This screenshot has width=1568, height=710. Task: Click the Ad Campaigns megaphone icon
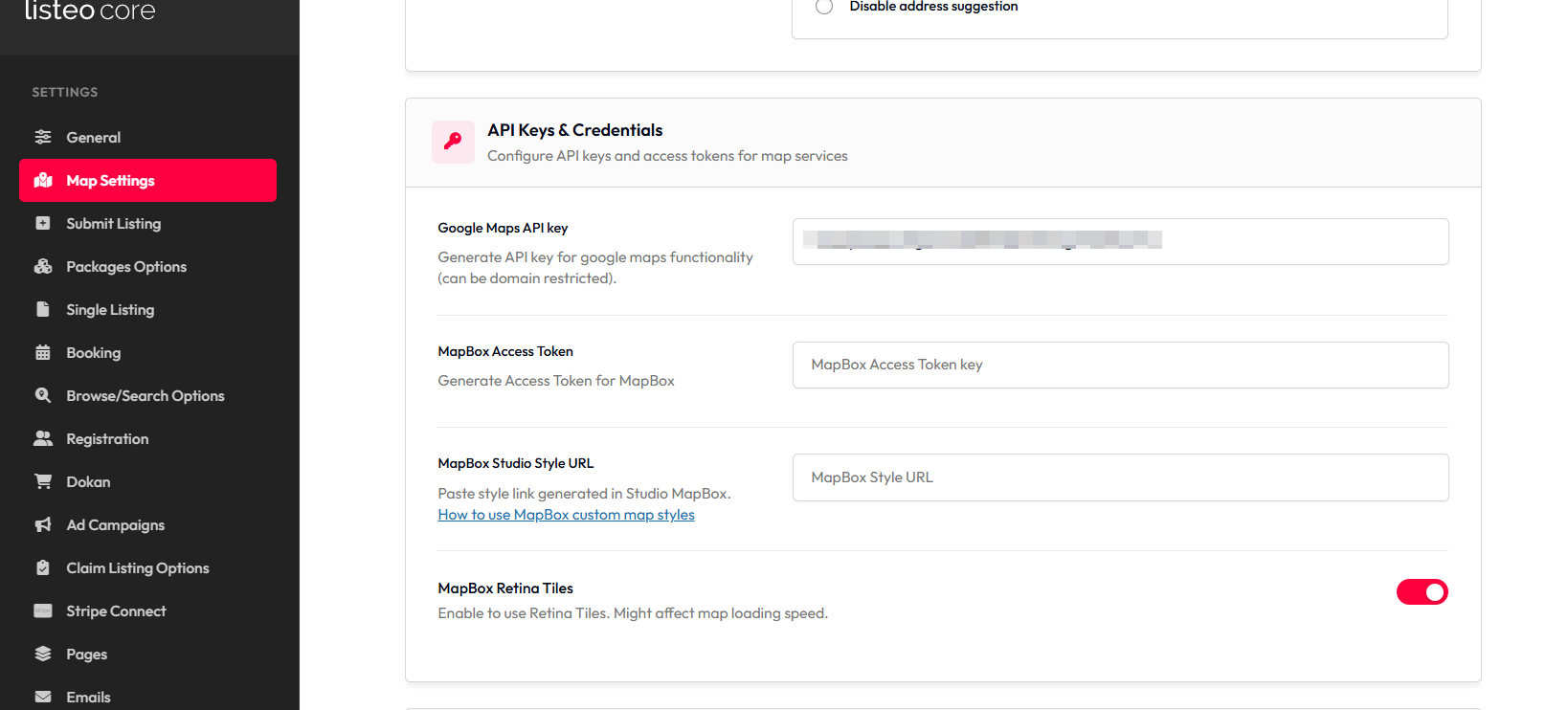(x=43, y=524)
